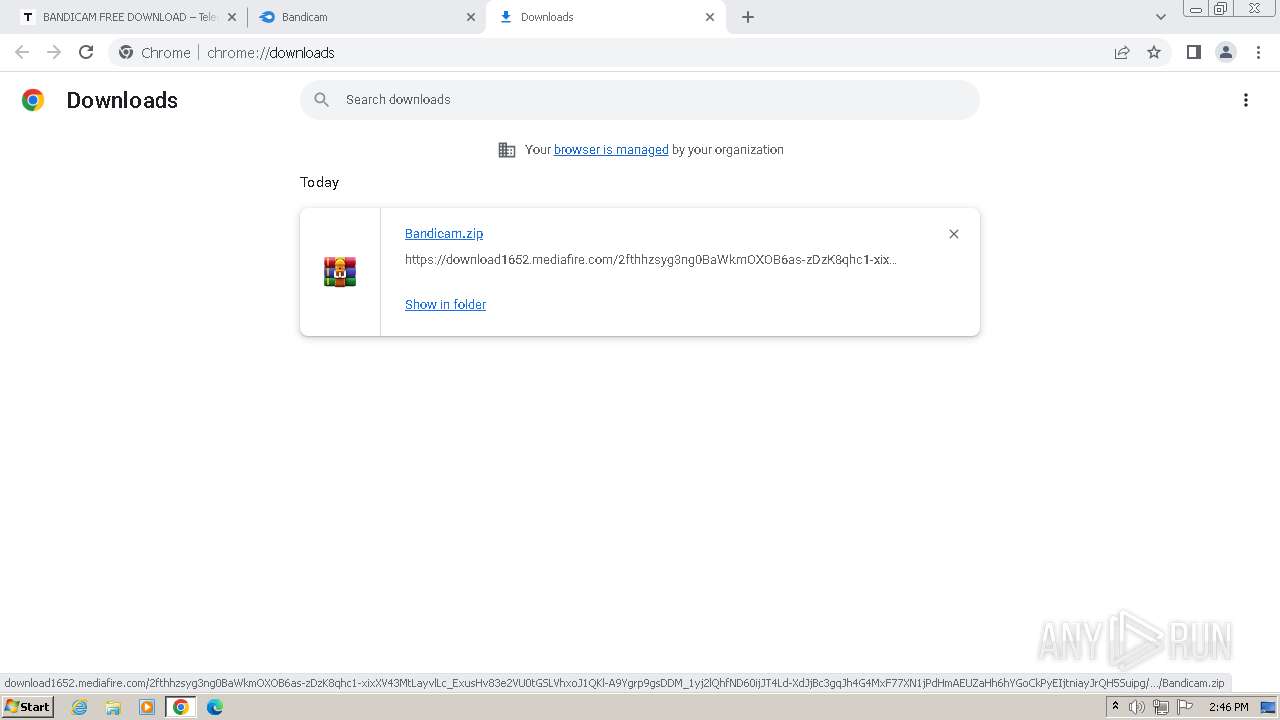
Task: Click the Chrome logo beside Downloads
Action: pos(33,100)
